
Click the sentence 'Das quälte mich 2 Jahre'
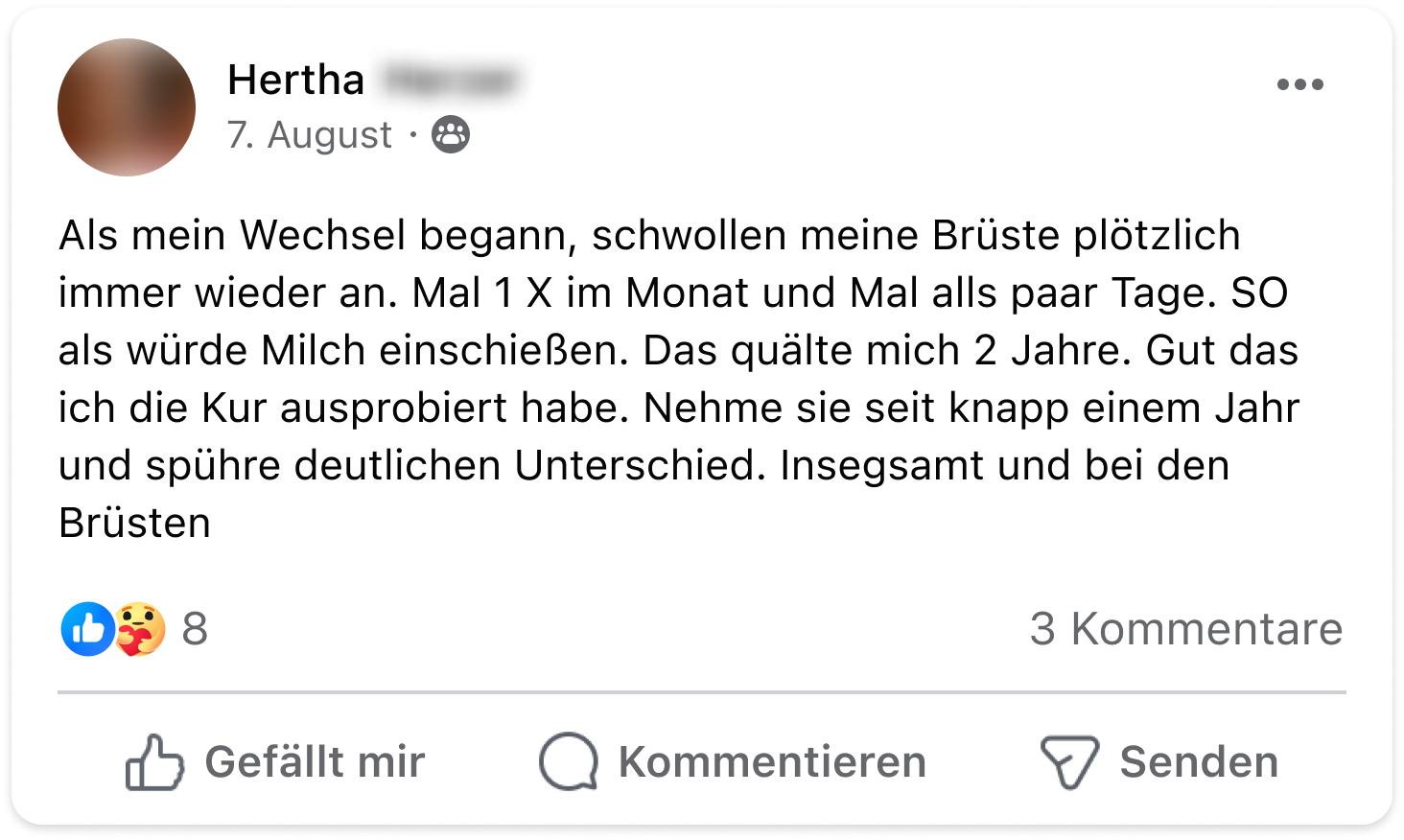(880, 350)
